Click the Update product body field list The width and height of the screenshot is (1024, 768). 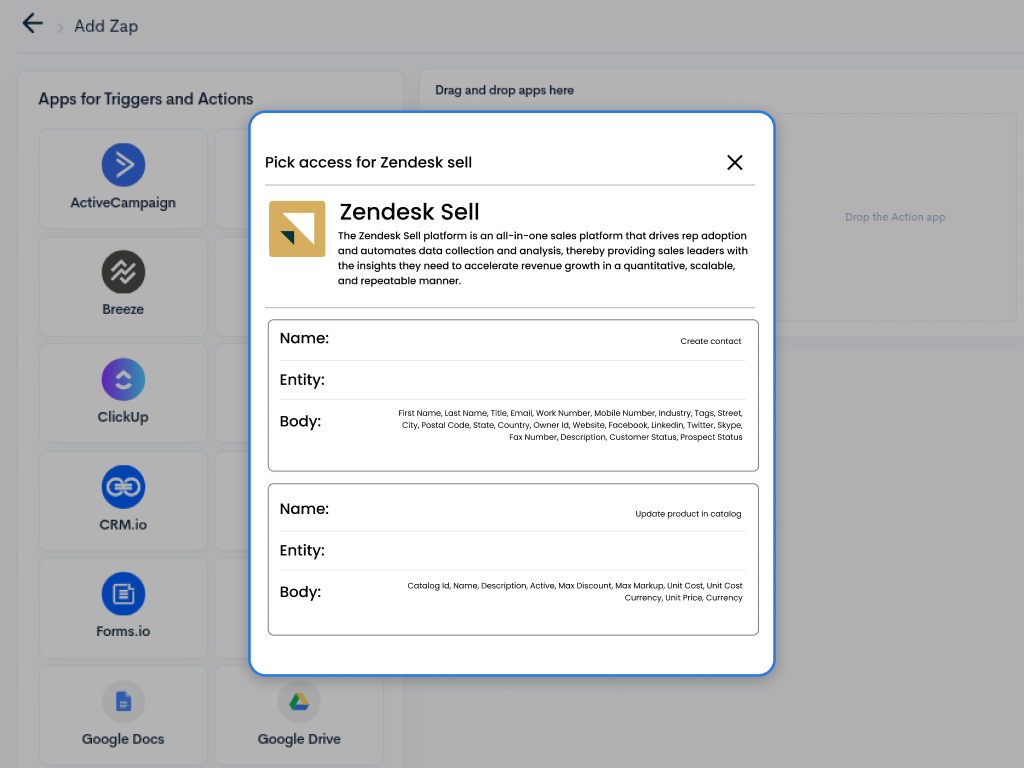[x=574, y=592]
